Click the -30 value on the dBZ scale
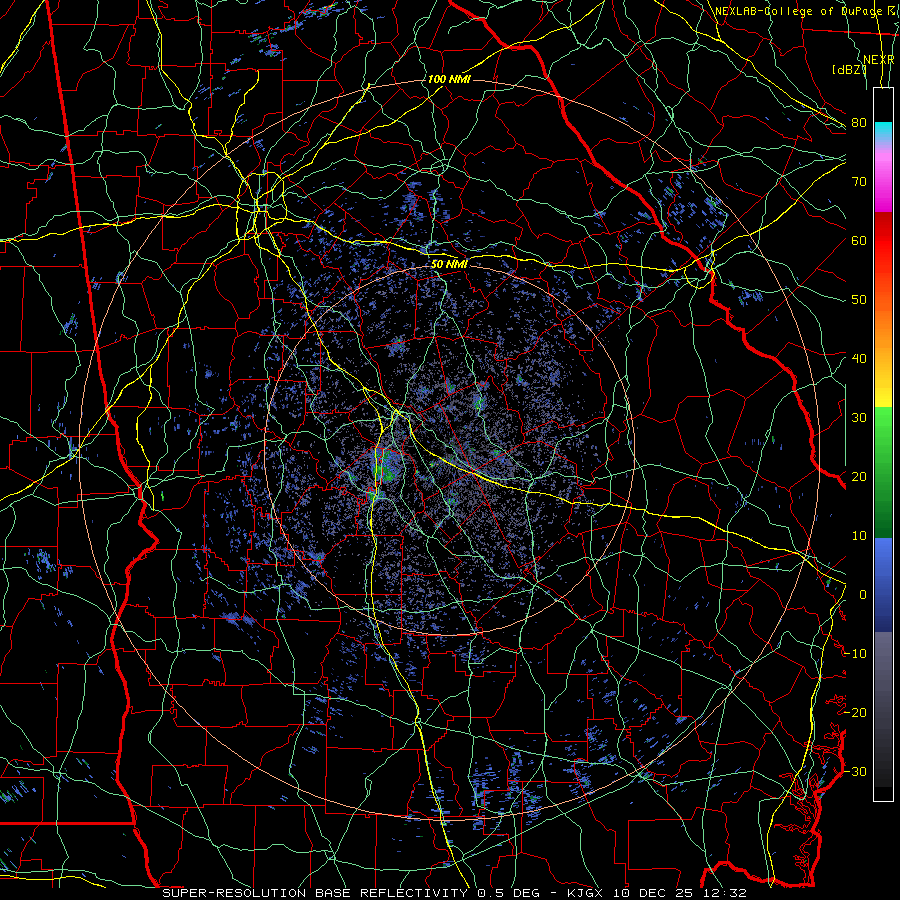Image resolution: width=900 pixels, height=900 pixels. (855, 771)
